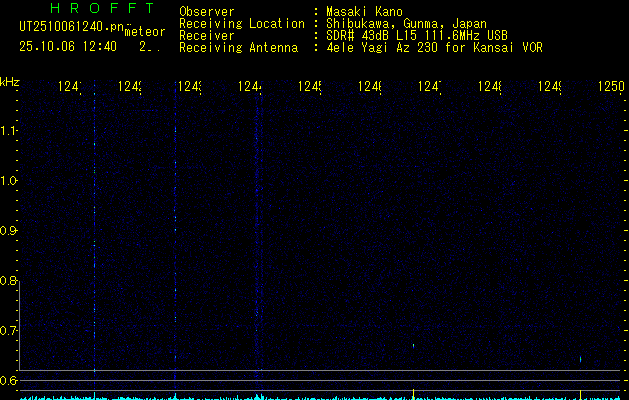Click the 0.9 kHz frequency tick label
Viewport: 629px width, 400px height.
pyautogui.click(x=10, y=231)
